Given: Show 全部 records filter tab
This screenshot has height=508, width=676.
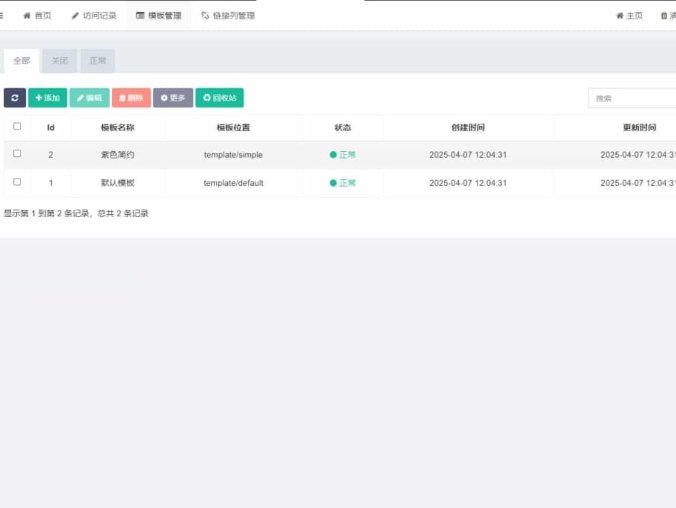Looking at the screenshot, I should 22,61.
